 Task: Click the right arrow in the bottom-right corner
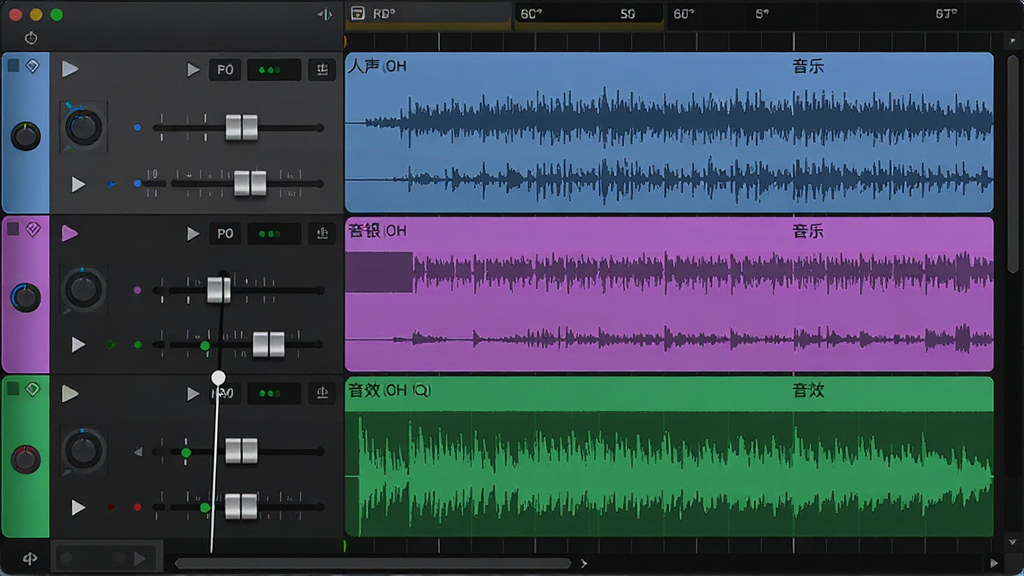point(994,563)
